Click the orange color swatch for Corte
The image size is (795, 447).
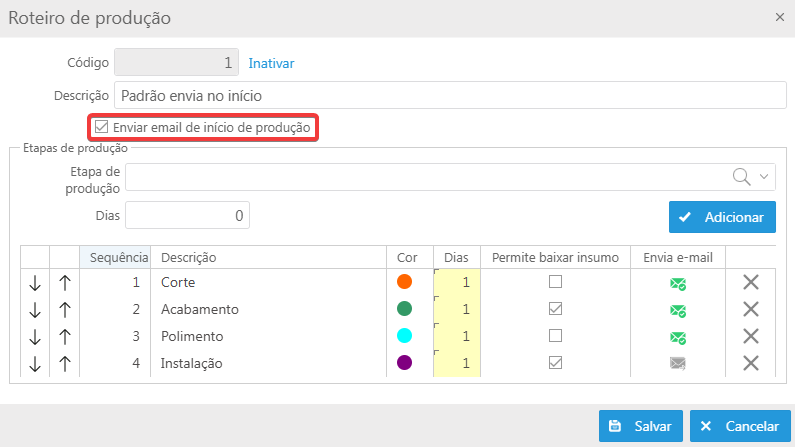405,283
